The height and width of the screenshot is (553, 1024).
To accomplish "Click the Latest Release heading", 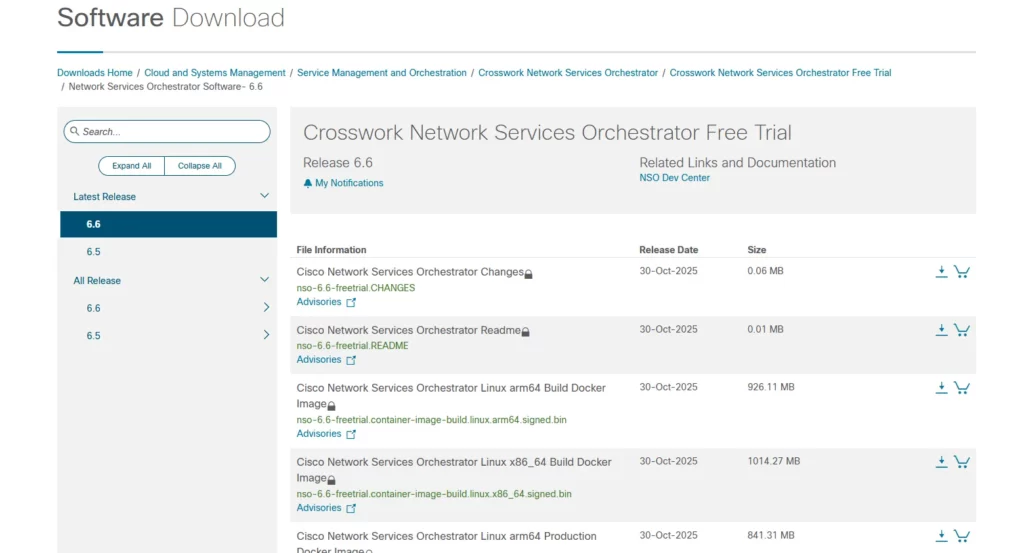I will (104, 197).
